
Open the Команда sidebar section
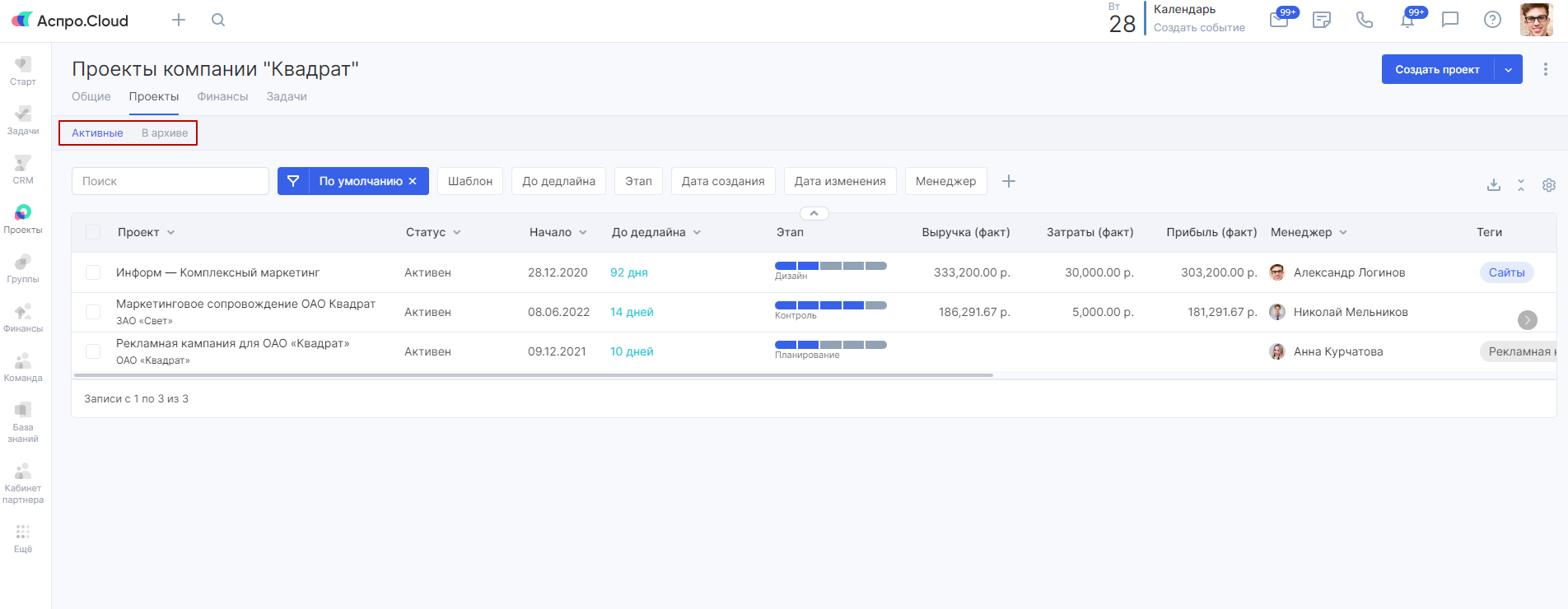pyautogui.click(x=23, y=367)
